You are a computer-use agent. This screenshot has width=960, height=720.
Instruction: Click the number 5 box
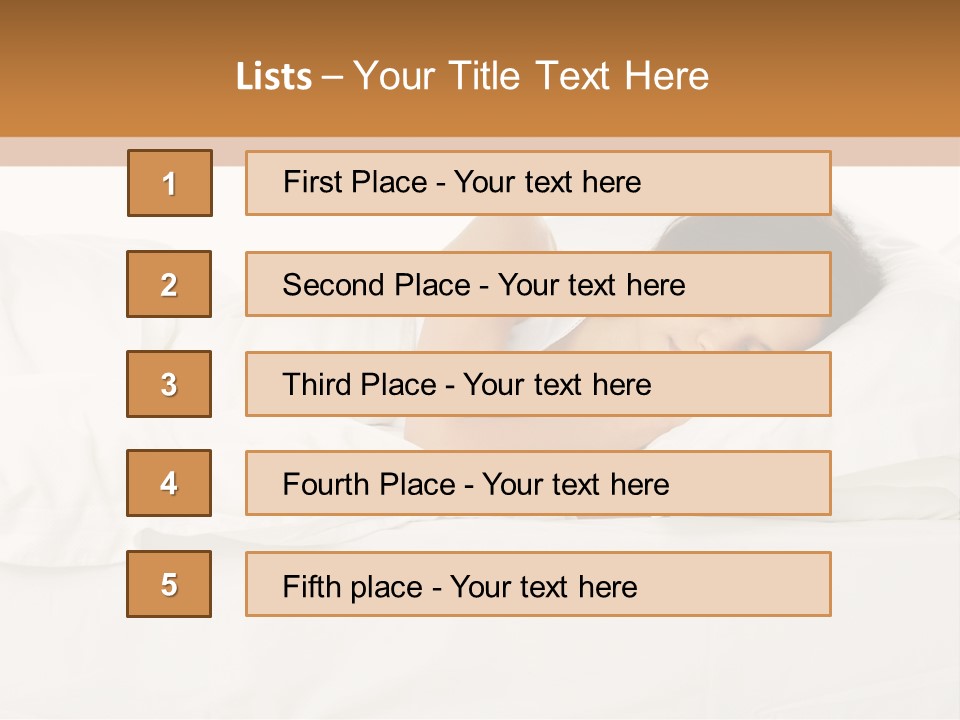pyautogui.click(x=169, y=584)
